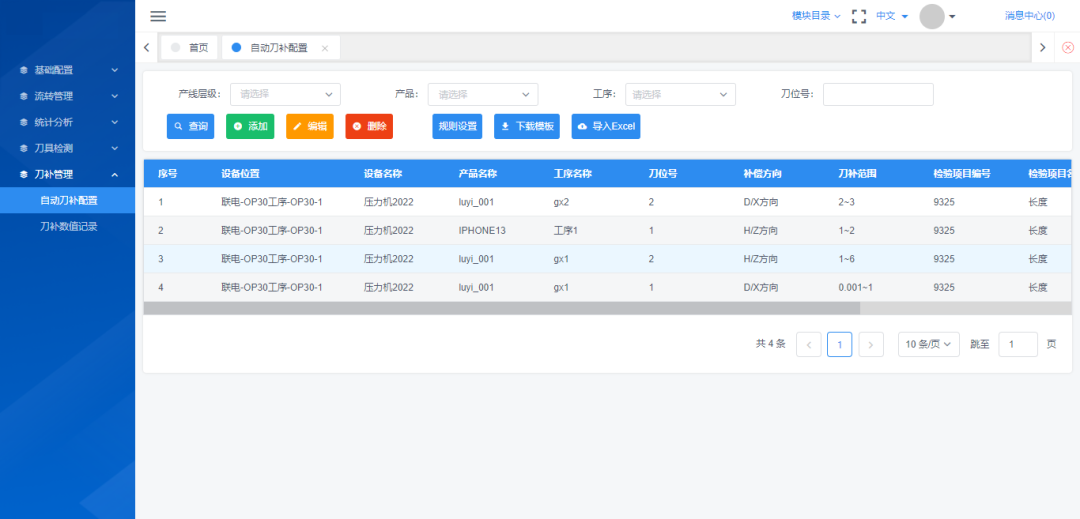The image size is (1080, 519).
Task: Open the 工序 select dropdown
Action: (681, 94)
